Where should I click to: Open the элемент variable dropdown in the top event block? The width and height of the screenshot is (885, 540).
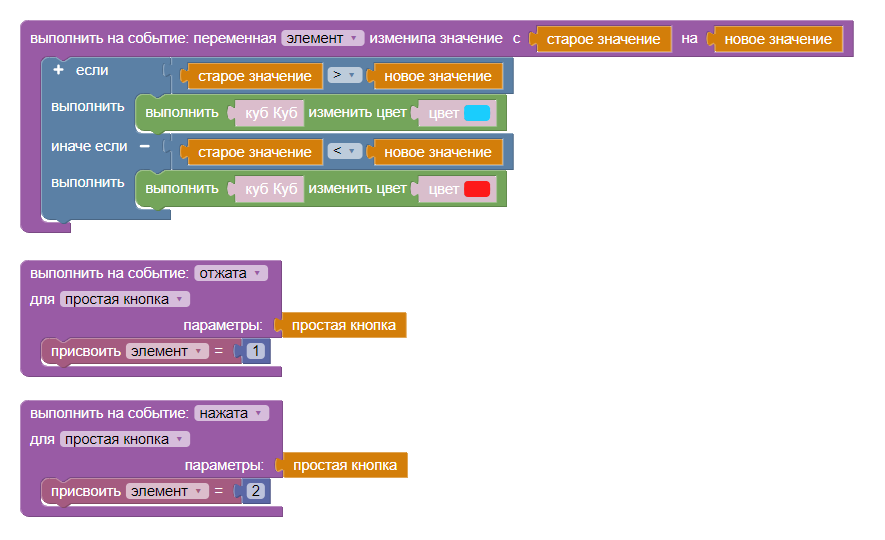click(x=325, y=38)
